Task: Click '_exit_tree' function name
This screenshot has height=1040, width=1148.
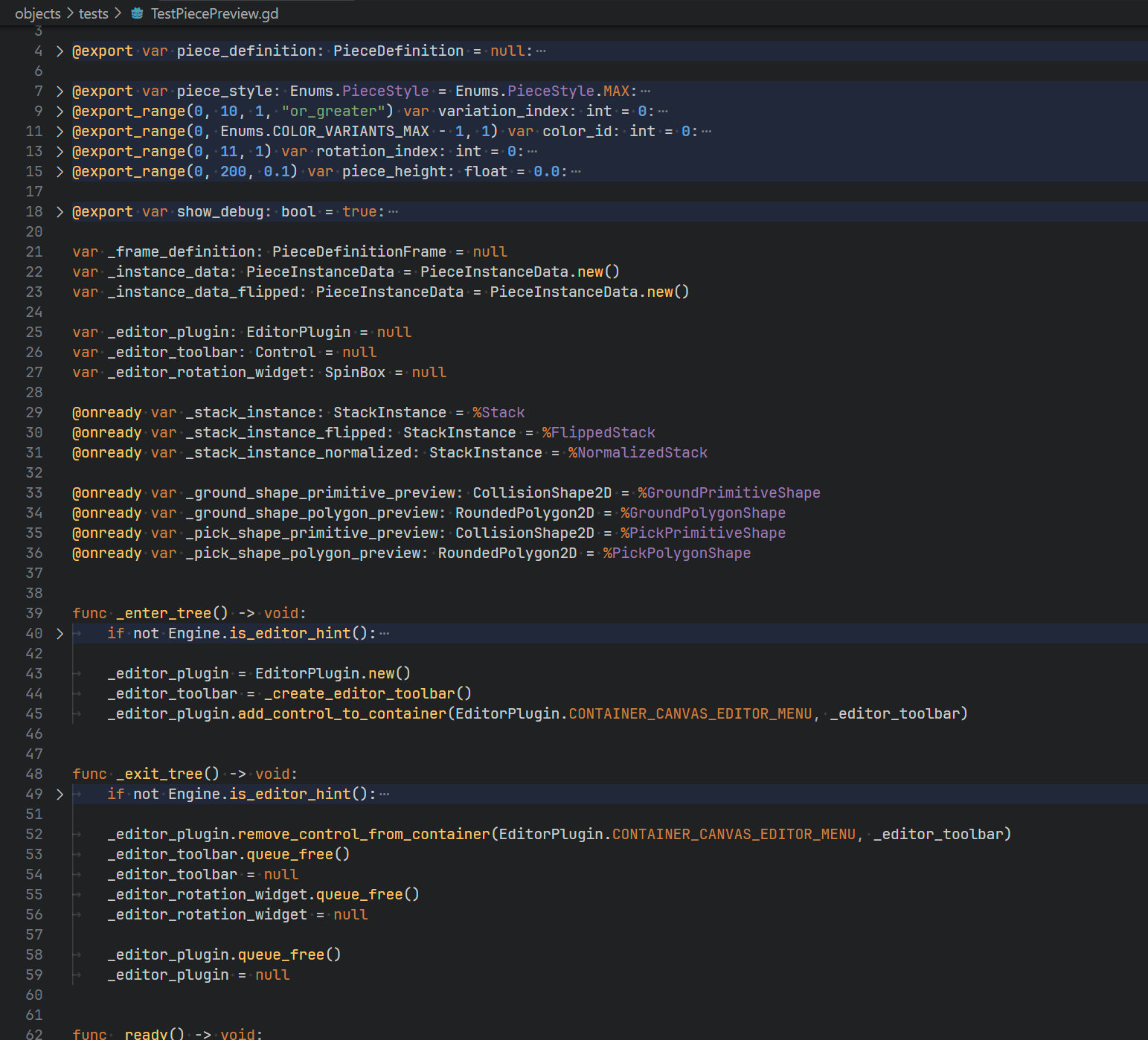Action: 159,774
